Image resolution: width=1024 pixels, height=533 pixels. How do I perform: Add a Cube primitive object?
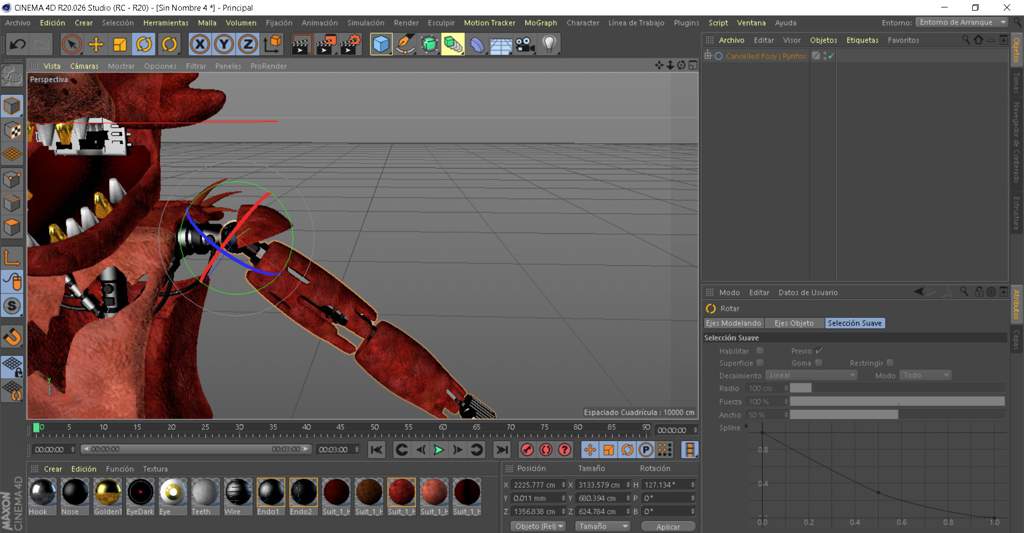[381, 44]
